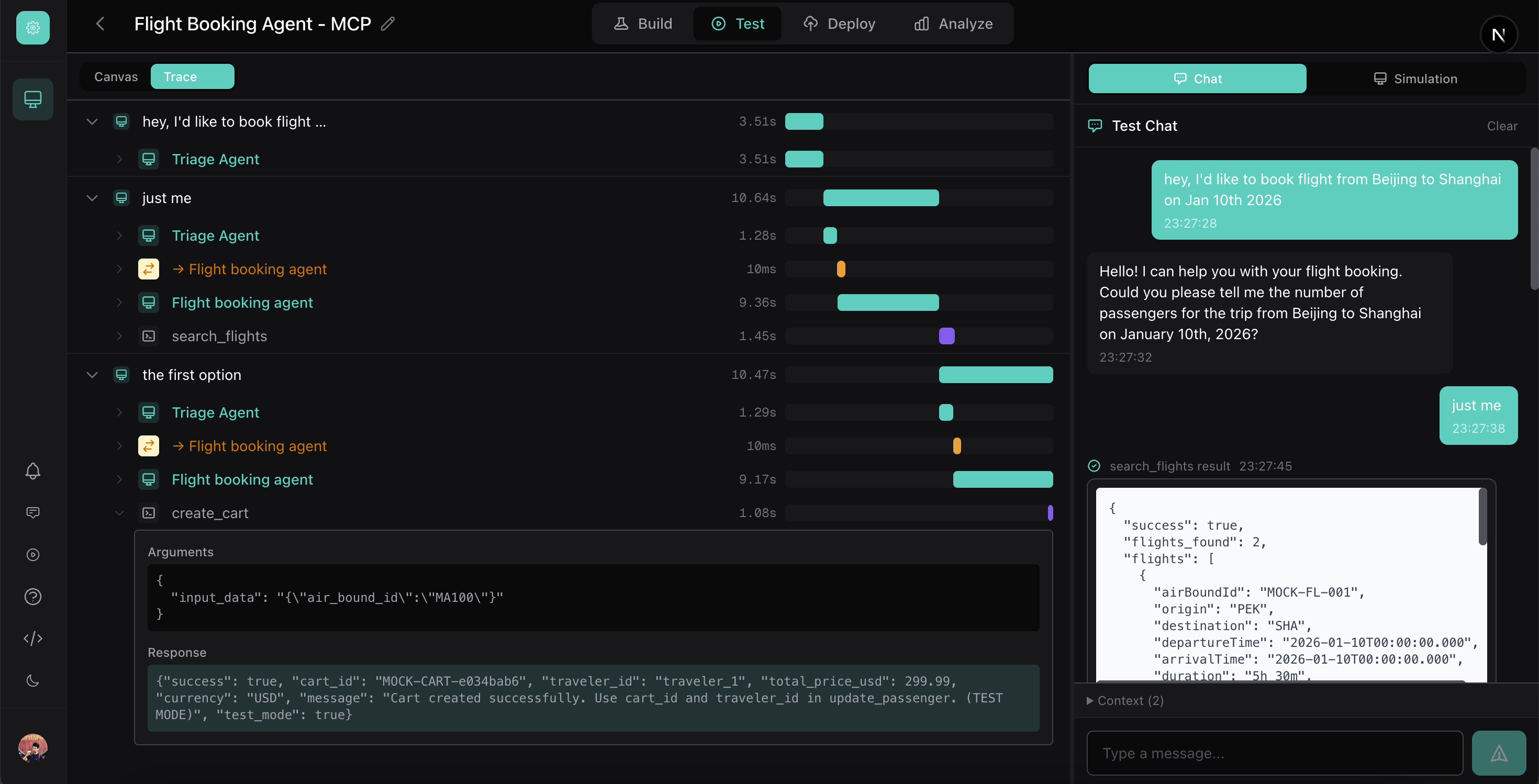Screen dimensions: 1539x784
Task: Click the Test Chat speech bubble icon
Action: pyautogui.click(x=1095, y=126)
